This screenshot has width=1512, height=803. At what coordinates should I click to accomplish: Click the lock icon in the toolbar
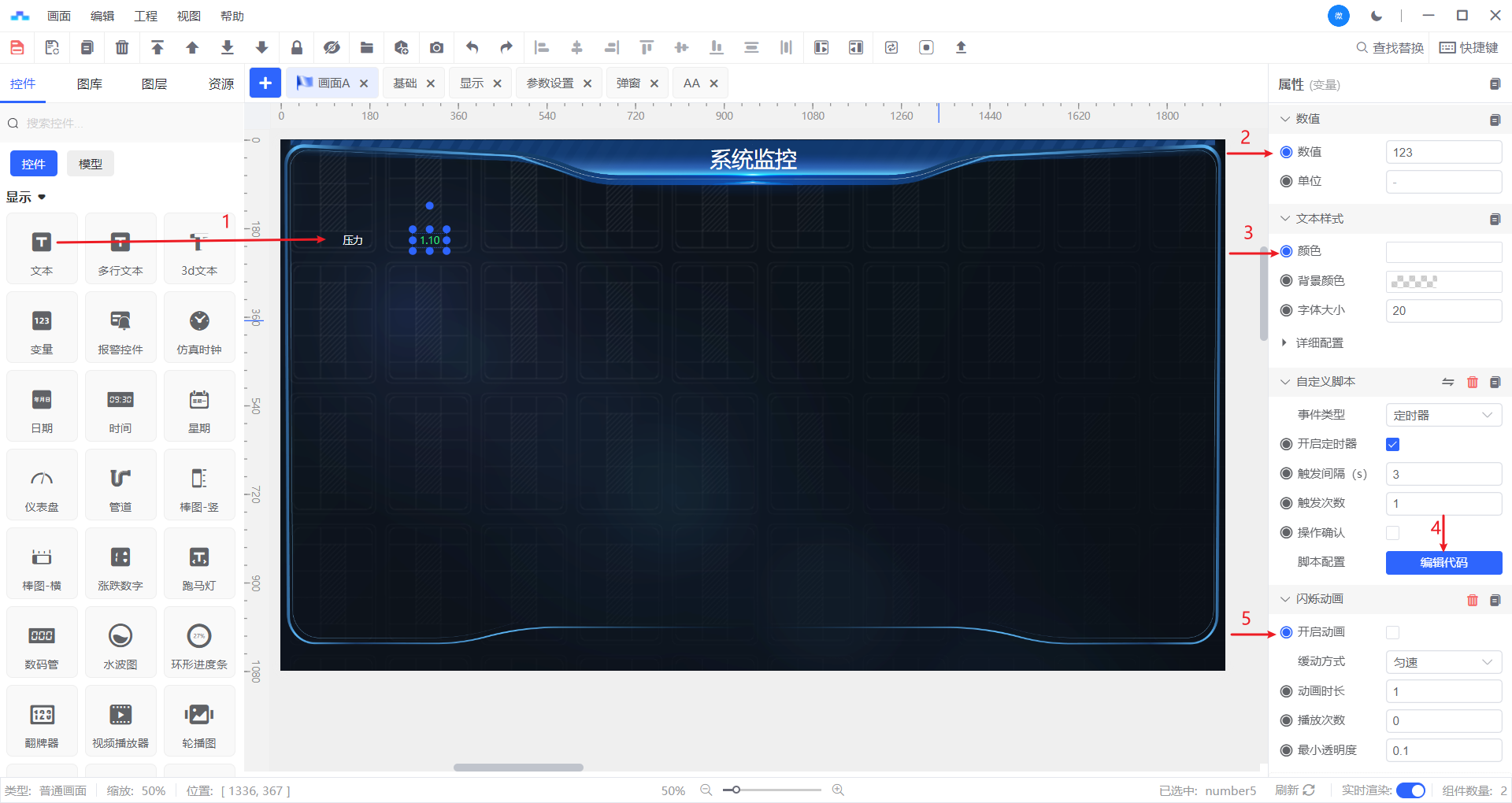click(297, 47)
